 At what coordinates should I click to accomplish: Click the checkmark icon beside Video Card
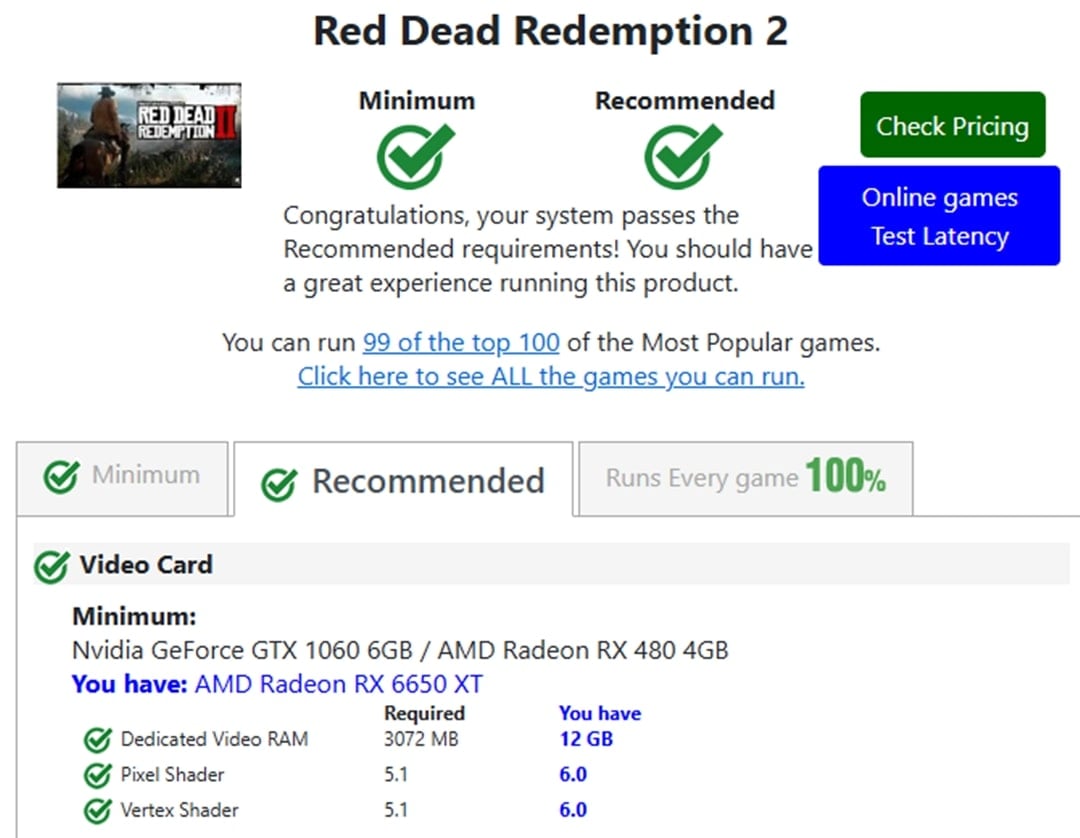click(52, 566)
